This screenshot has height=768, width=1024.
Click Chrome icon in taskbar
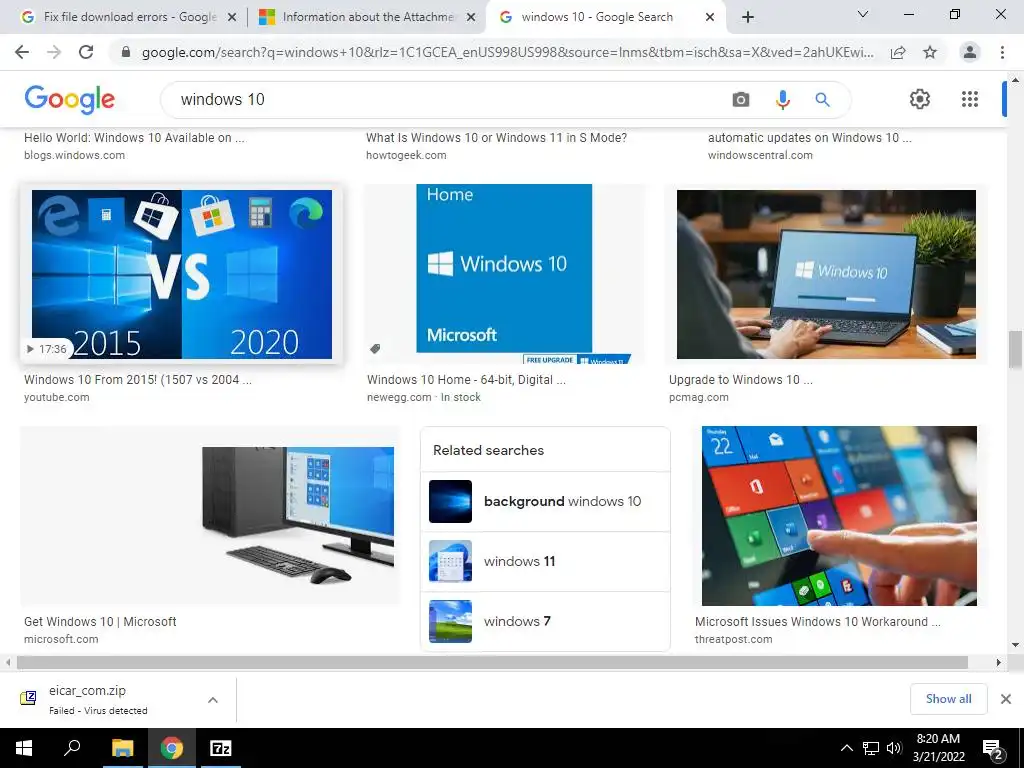[172, 748]
